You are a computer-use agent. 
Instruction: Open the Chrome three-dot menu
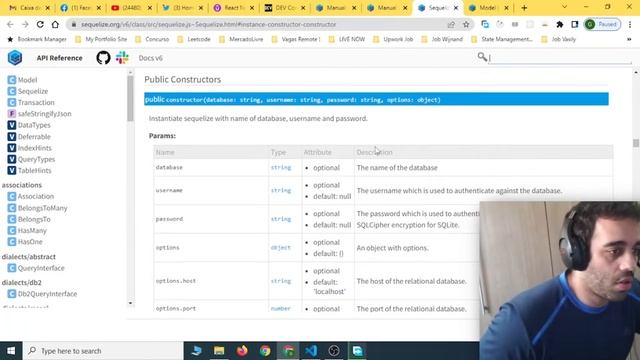630,24
